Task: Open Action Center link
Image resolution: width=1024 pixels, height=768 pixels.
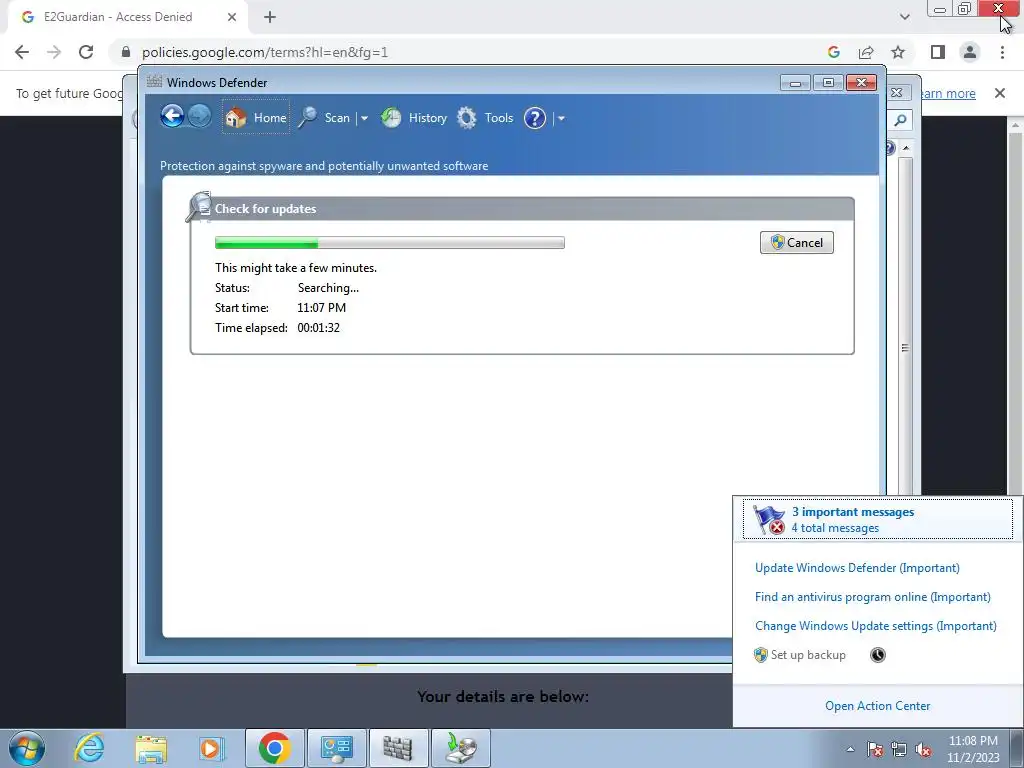Action: 877,705
